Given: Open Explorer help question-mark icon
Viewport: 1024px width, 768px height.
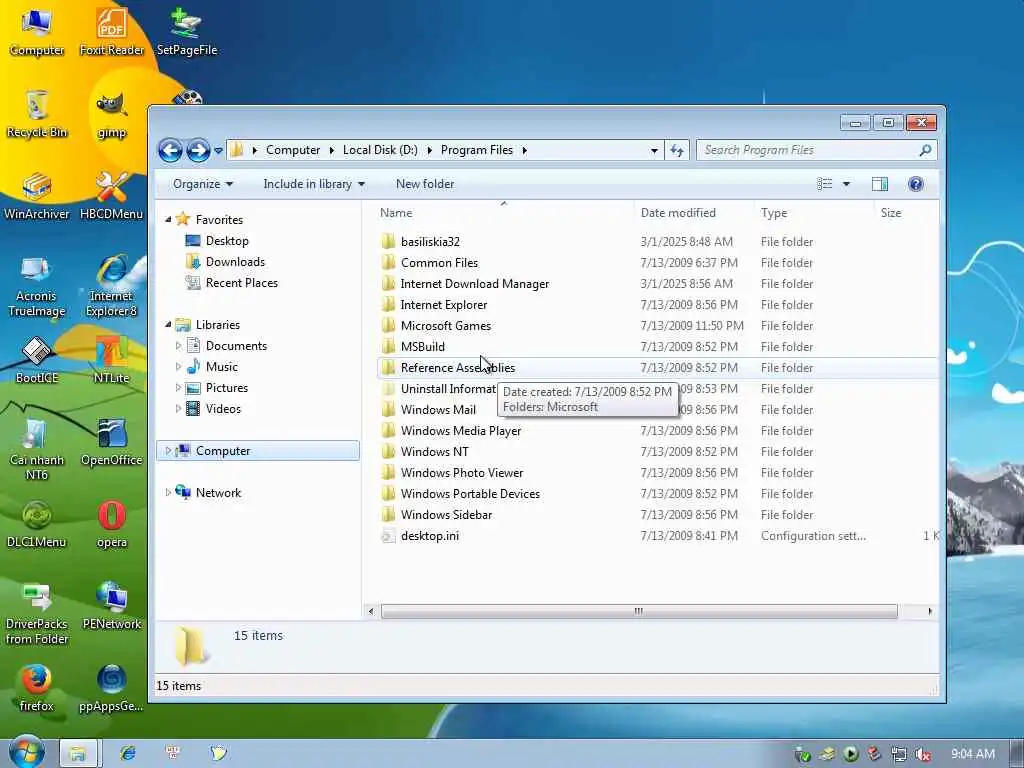Looking at the screenshot, I should (x=916, y=184).
